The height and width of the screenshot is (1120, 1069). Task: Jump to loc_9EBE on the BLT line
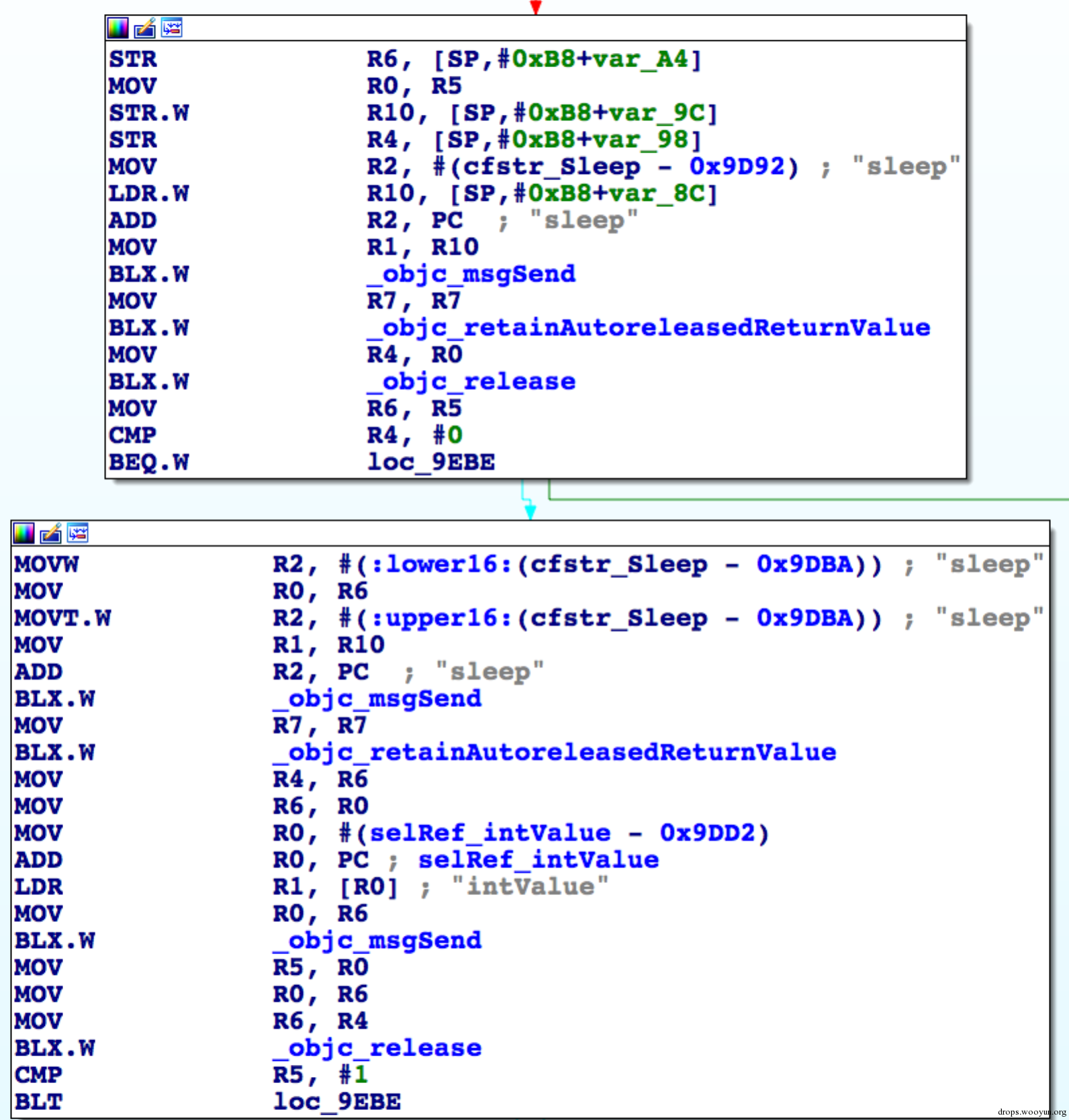337,1101
